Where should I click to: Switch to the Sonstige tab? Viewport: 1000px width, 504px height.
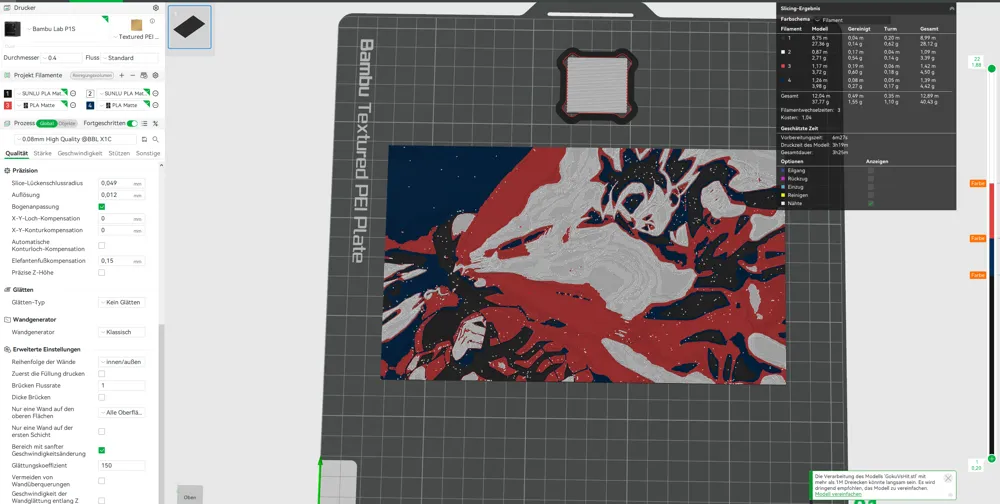(x=148, y=153)
